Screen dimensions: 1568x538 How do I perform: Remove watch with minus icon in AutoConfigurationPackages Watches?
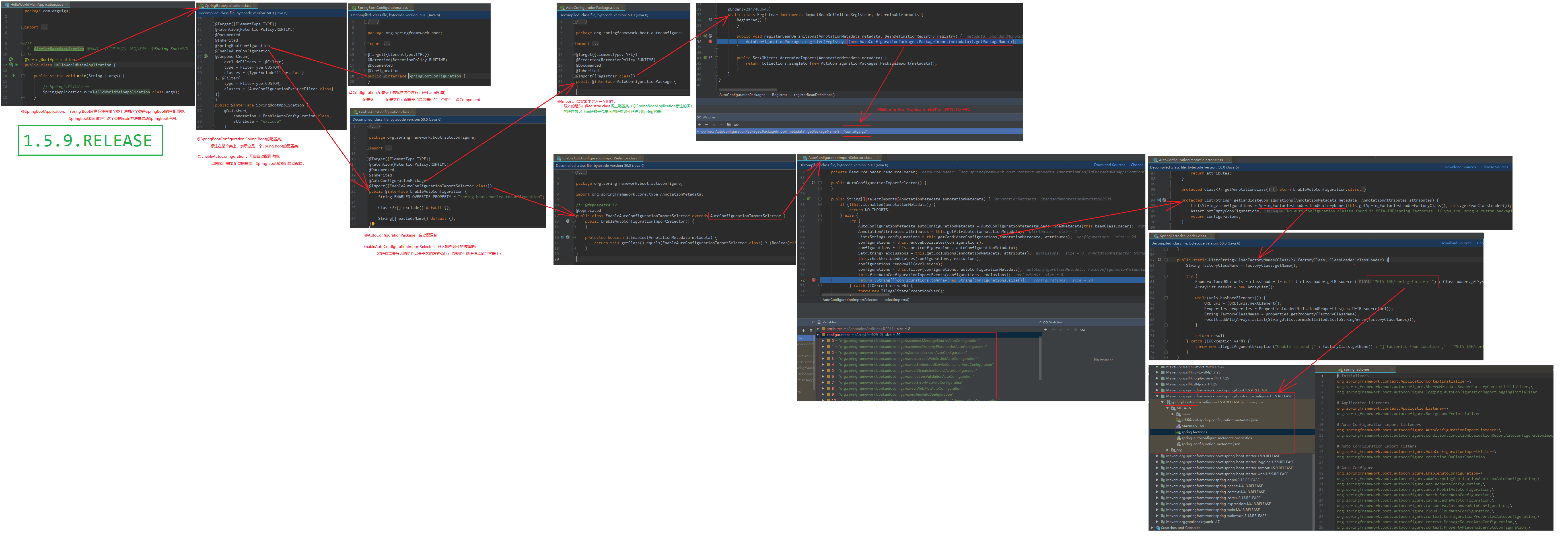point(706,125)
